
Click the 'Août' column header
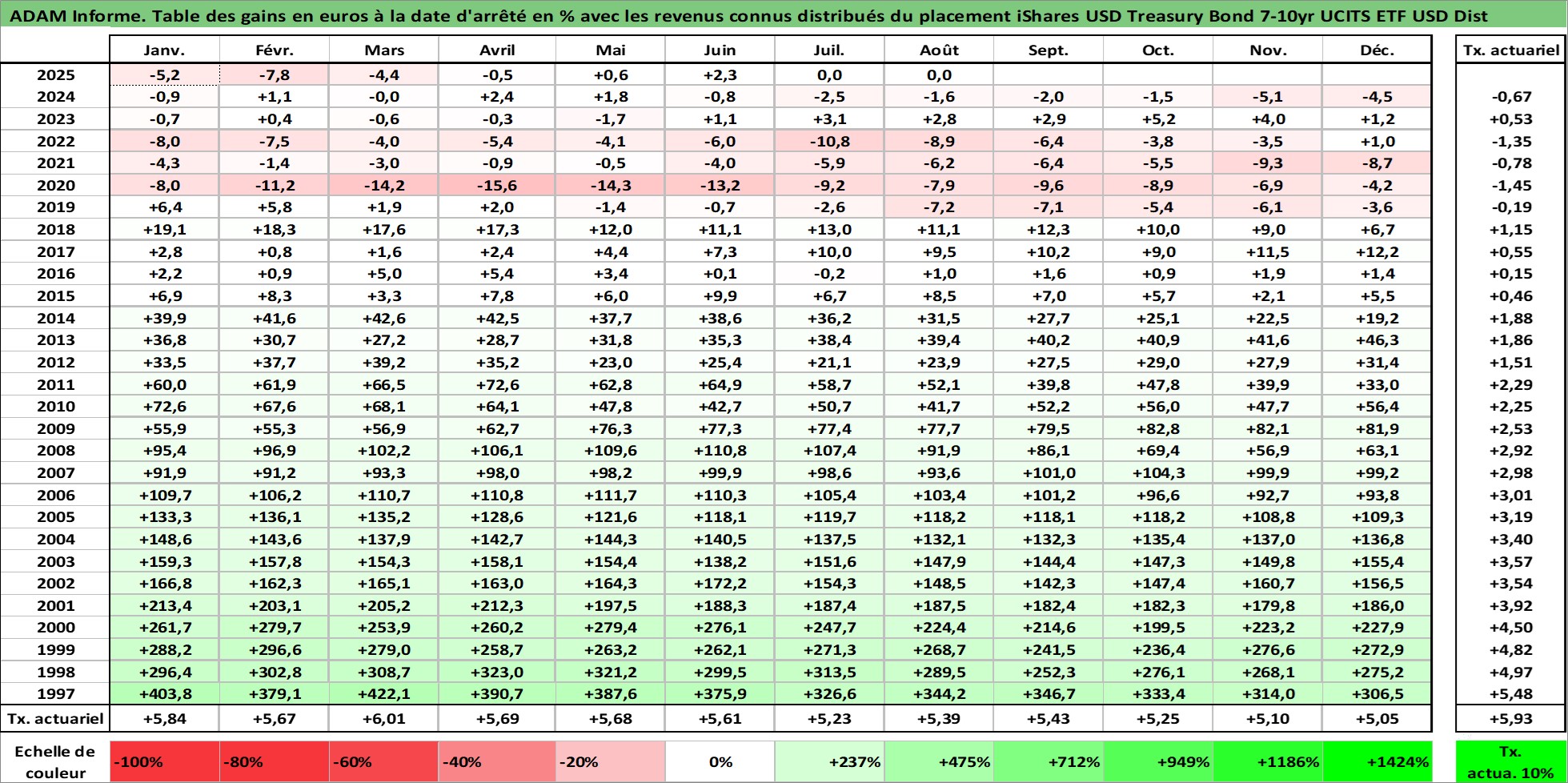click(939, 50)
